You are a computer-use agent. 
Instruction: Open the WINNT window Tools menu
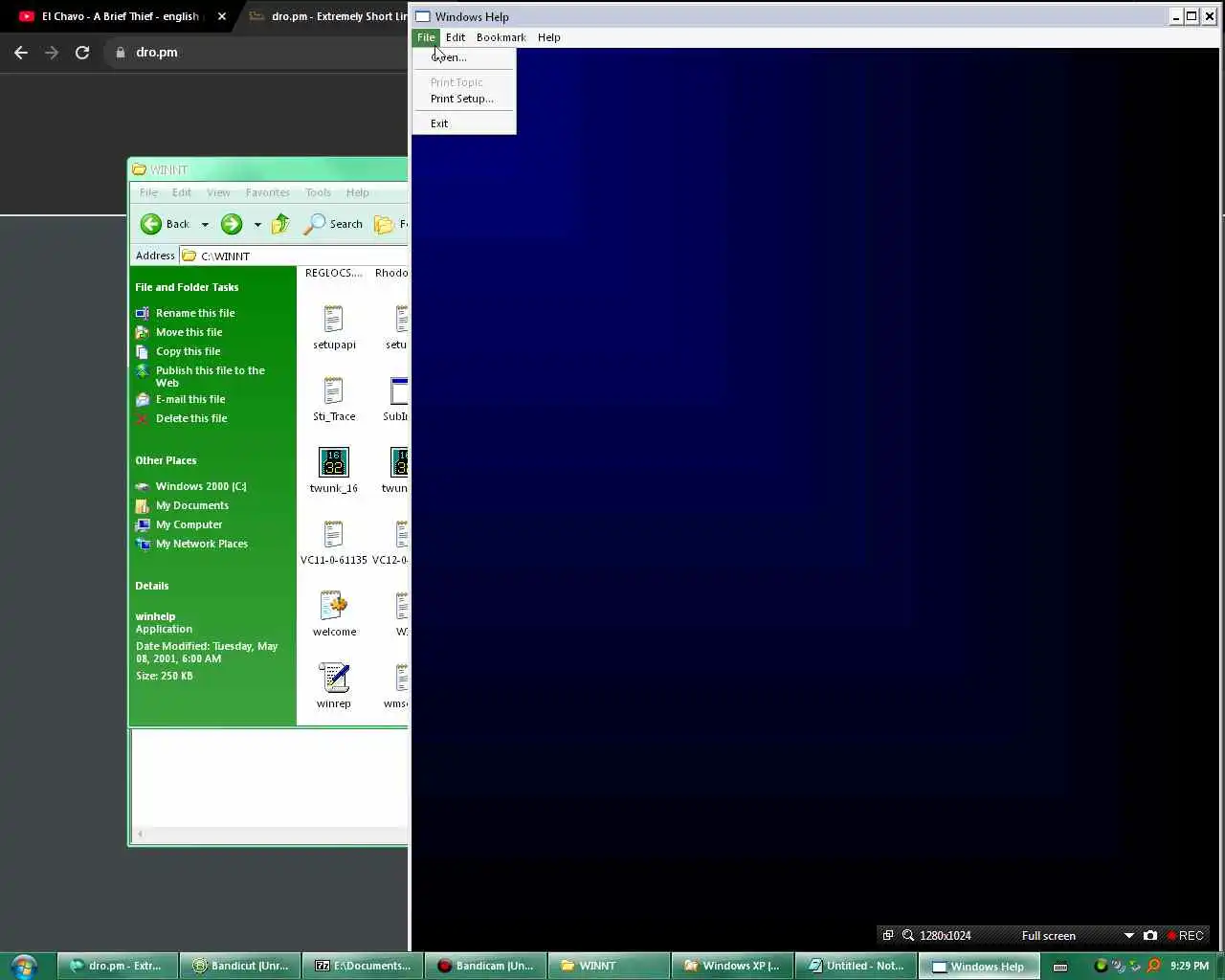point(319,192)
